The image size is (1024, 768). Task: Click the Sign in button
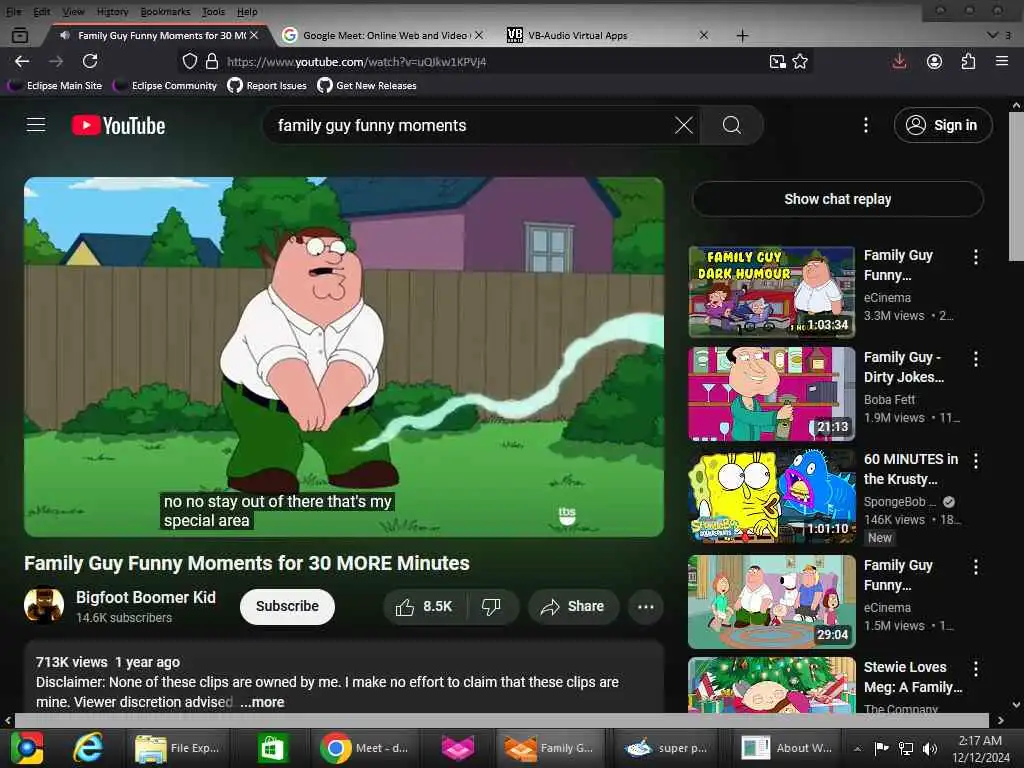point(942,125)
